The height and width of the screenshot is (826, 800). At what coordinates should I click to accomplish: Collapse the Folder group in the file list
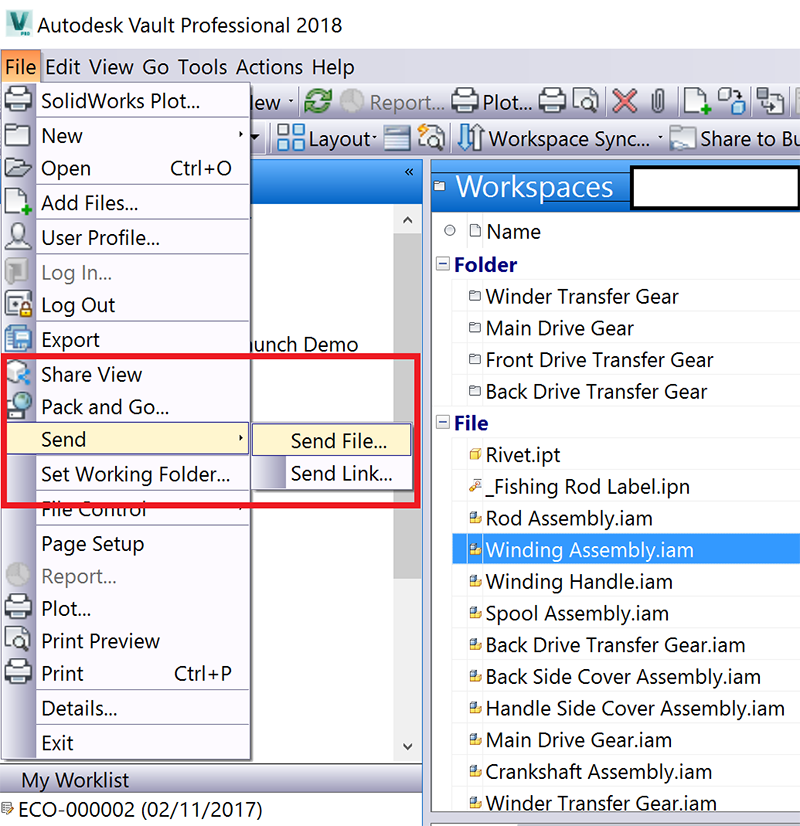click(443, 263)
